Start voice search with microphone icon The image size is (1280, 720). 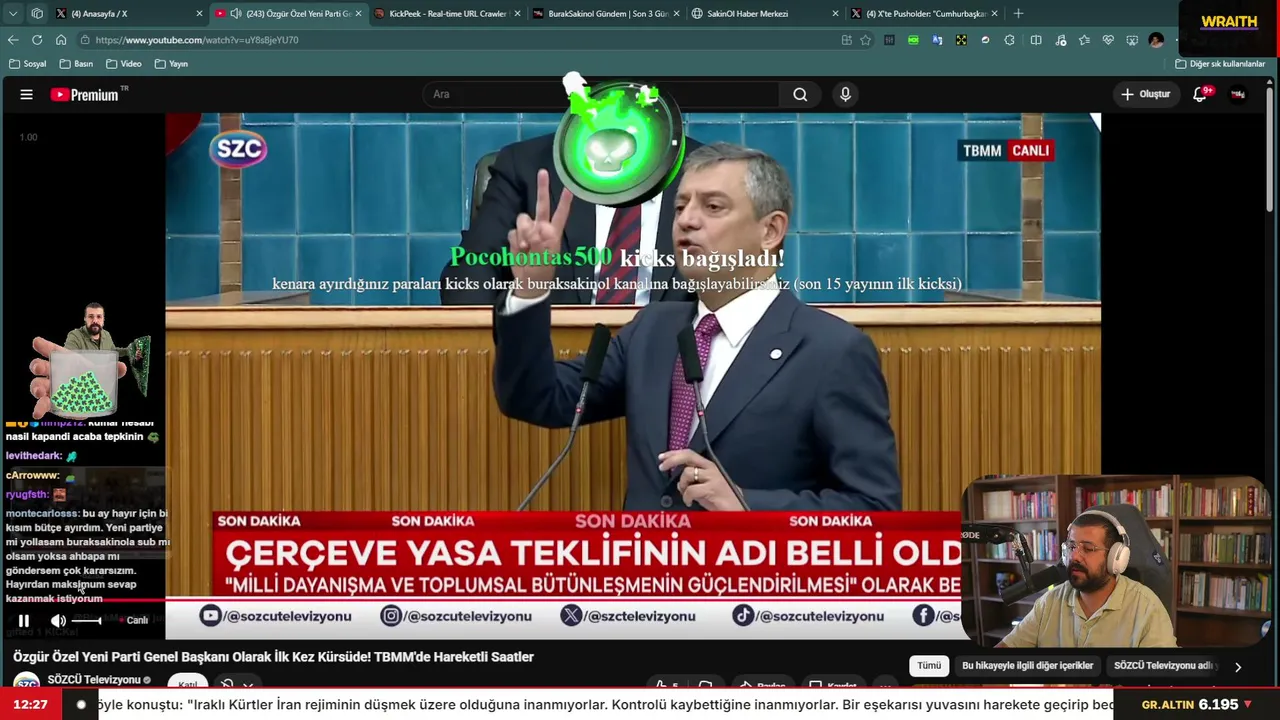tap(845, 94)
